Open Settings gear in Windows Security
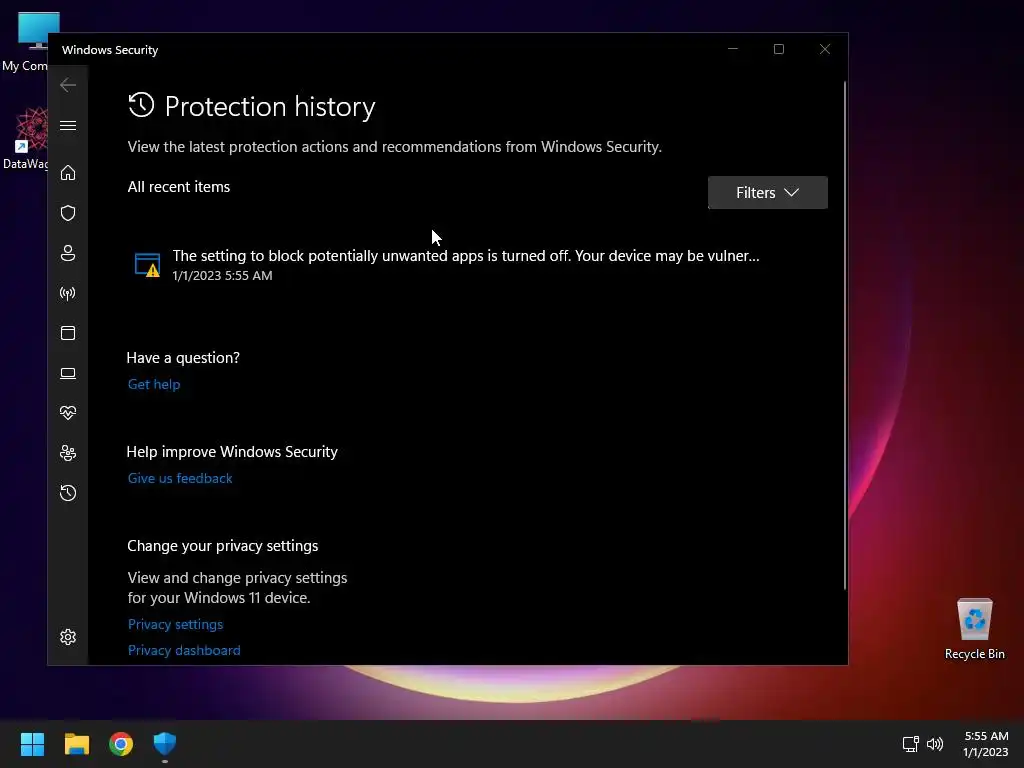Viewport: 1024px width, 768px height. tap(68, 637)
